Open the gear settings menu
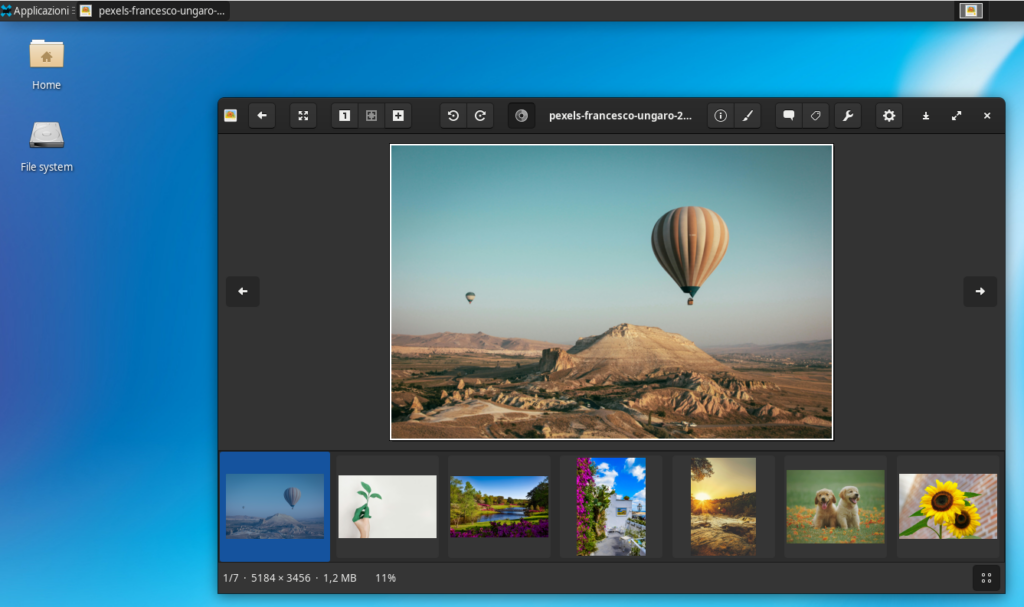This screenshot has height=607, width=1024. click(x=888, y=115)
